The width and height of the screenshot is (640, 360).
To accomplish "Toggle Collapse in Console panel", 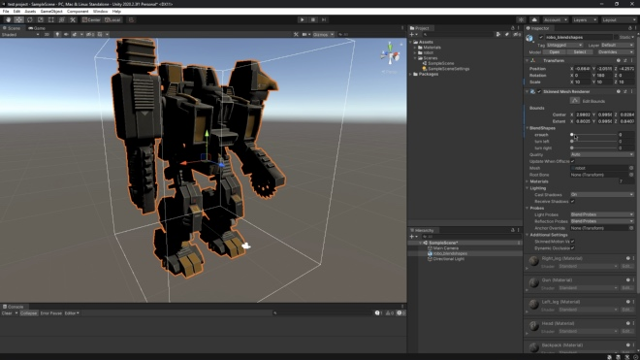I will click(29, 313).
